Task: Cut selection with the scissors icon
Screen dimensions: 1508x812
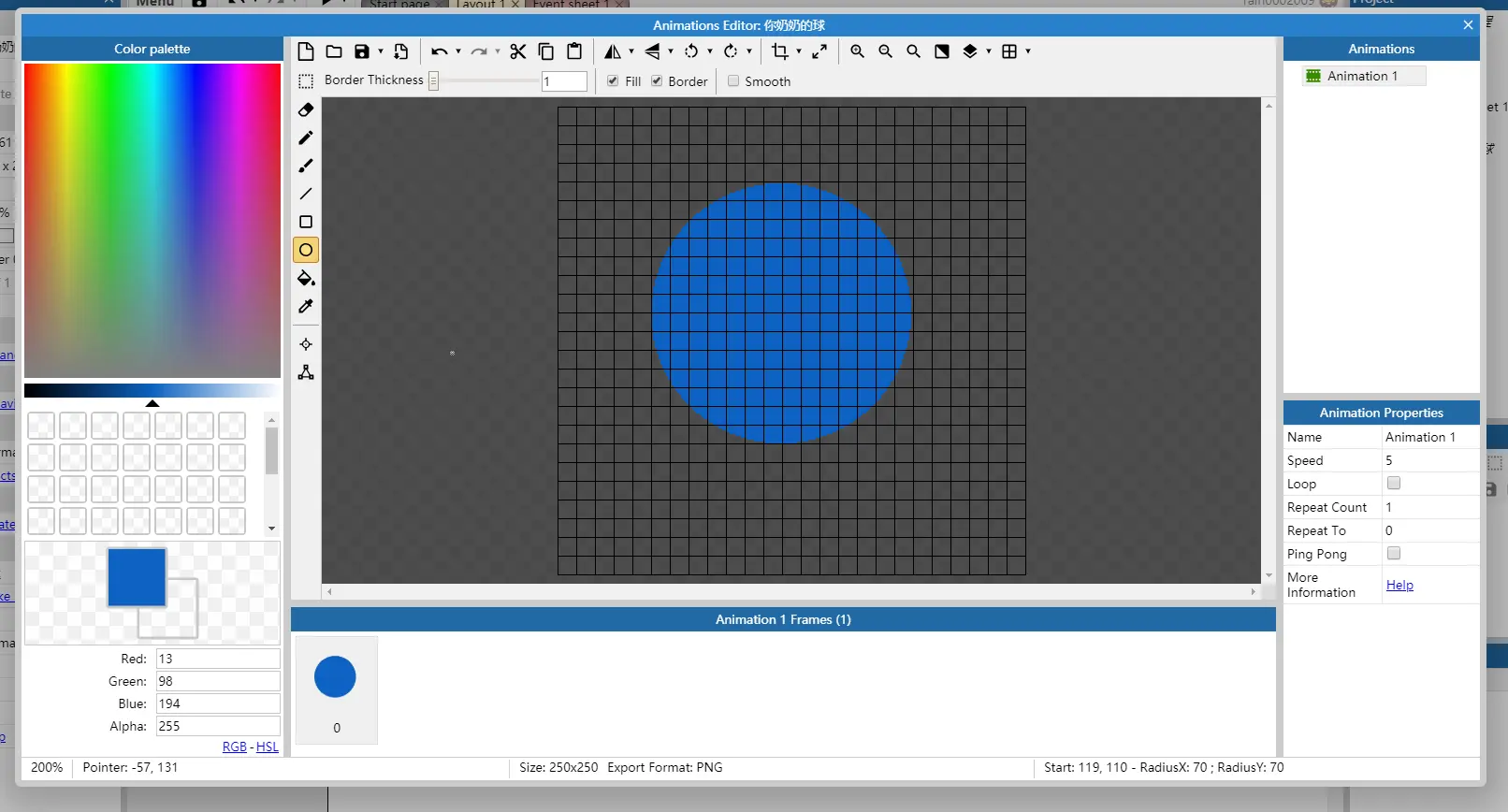Action: [x=518, y=51]
